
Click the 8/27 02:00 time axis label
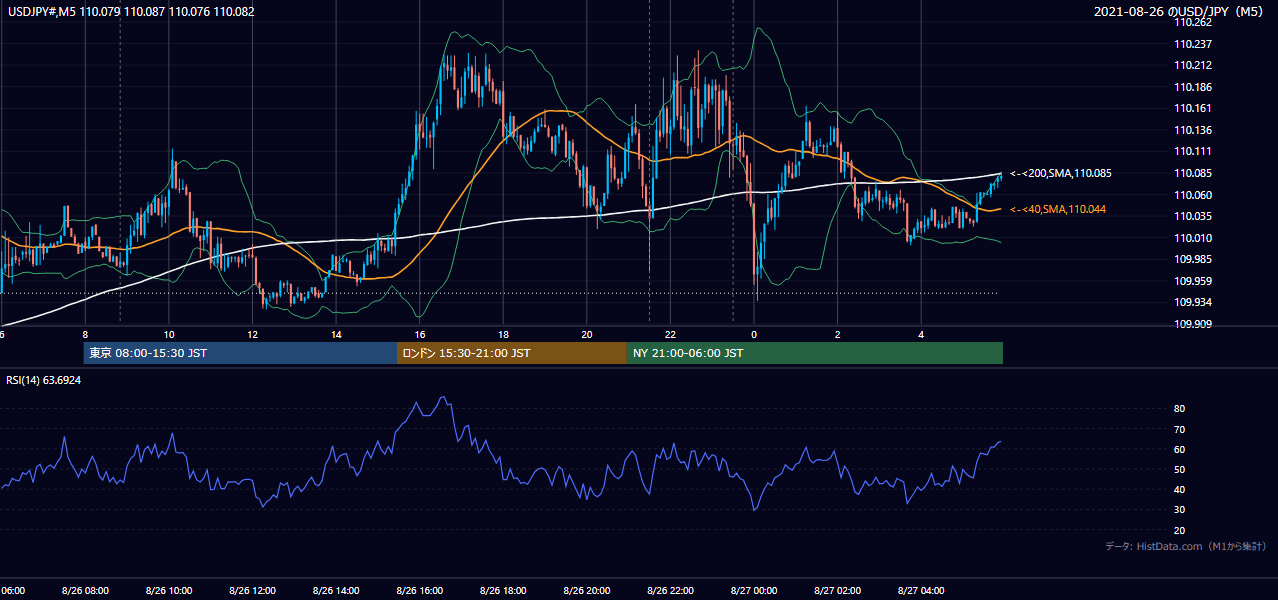838,591
